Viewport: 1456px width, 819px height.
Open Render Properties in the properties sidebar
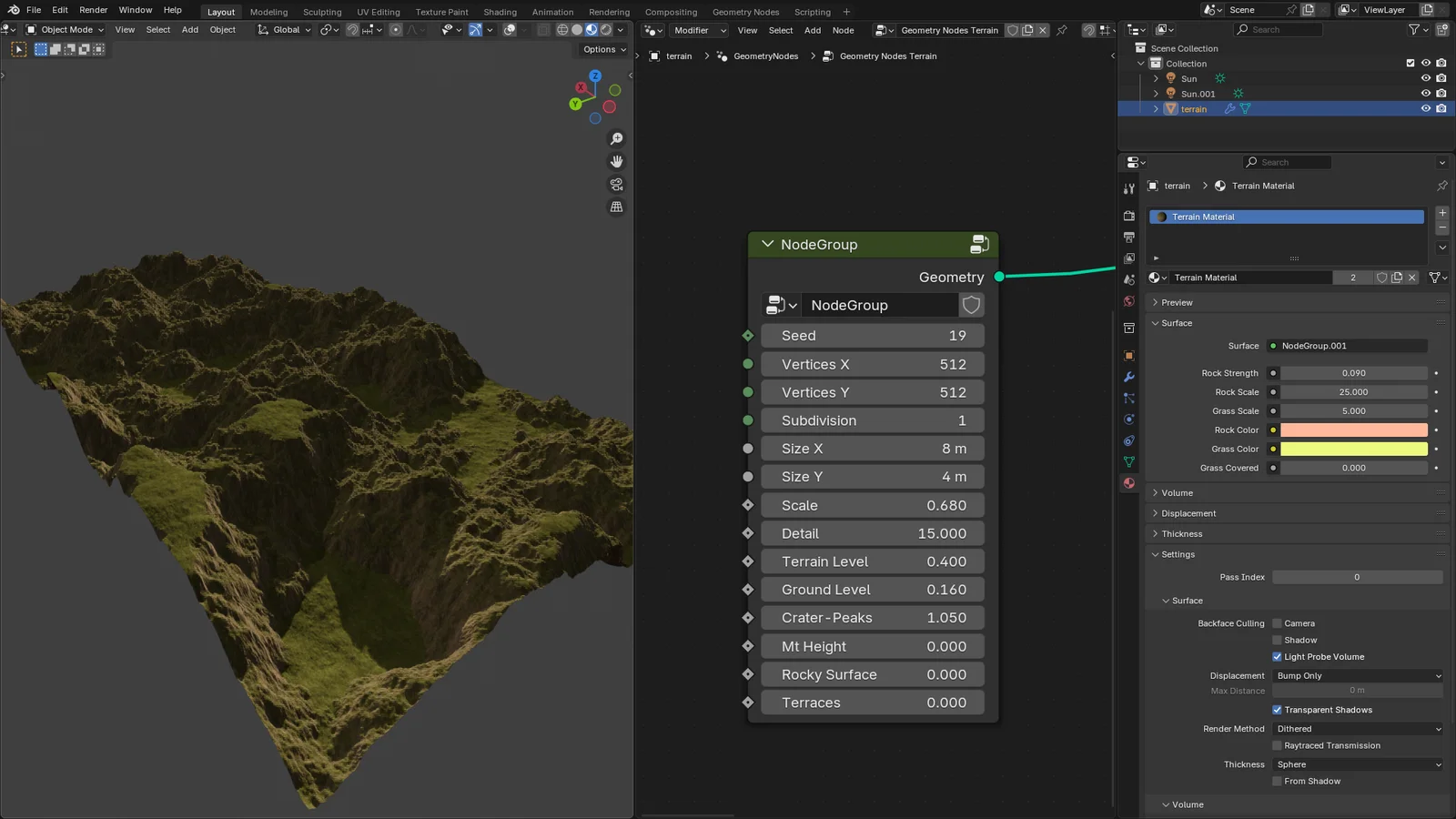point(1128,216)
